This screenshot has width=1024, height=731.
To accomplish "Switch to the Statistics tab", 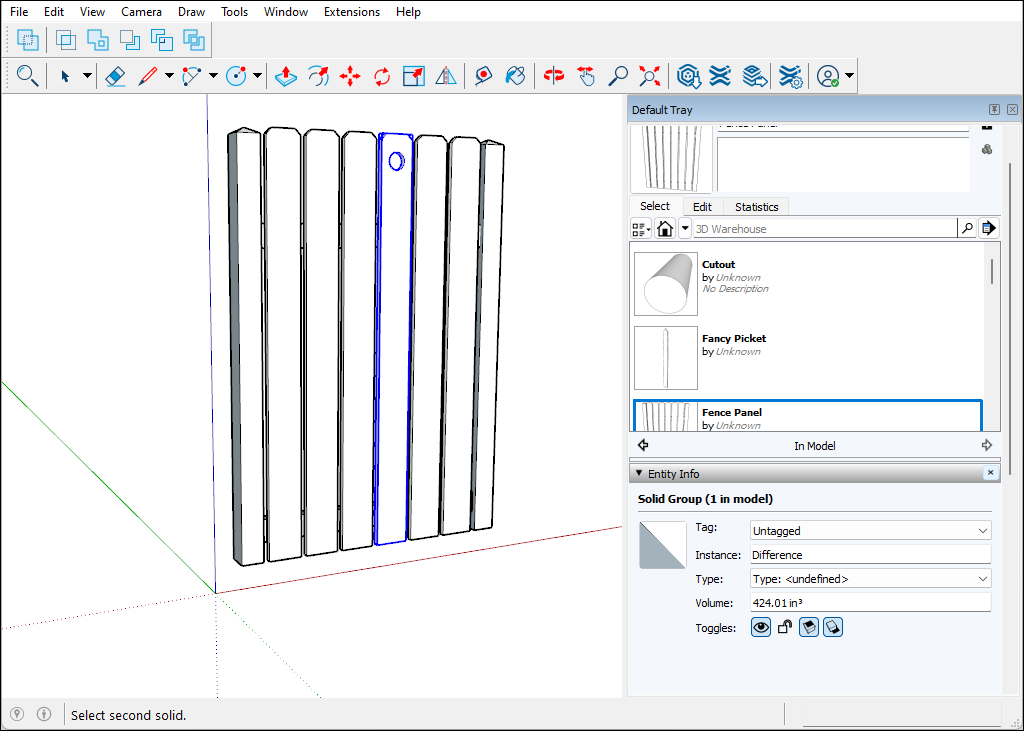I will pos(757,206).
